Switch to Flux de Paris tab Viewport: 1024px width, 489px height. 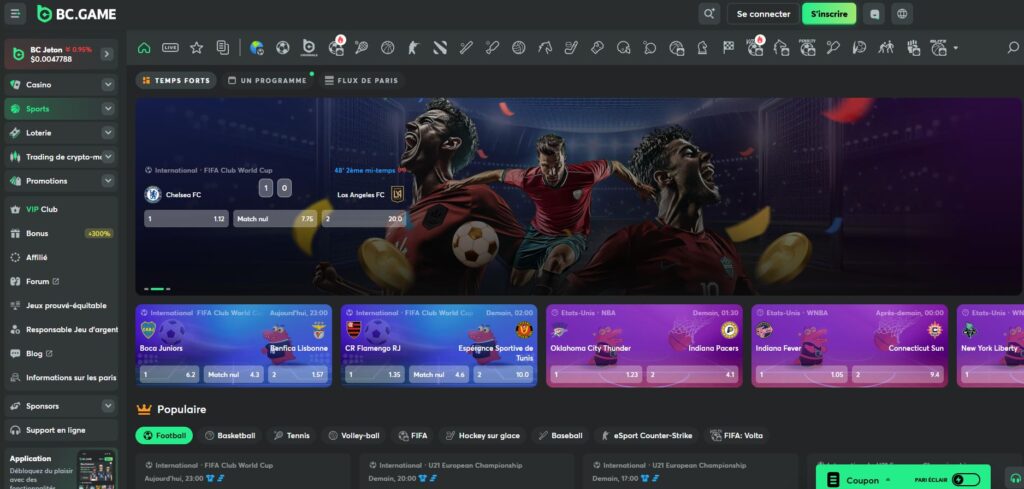(362, 81)
